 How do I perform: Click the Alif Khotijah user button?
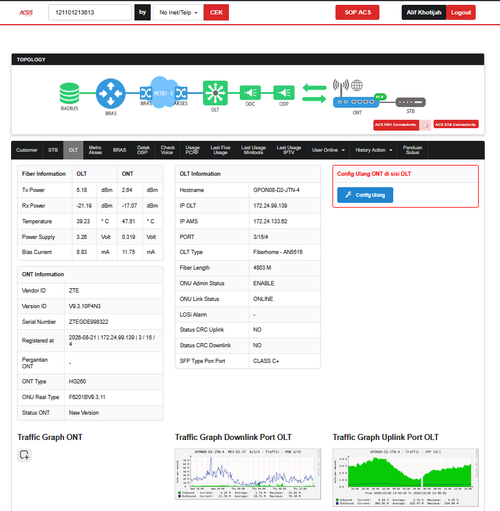424,13
